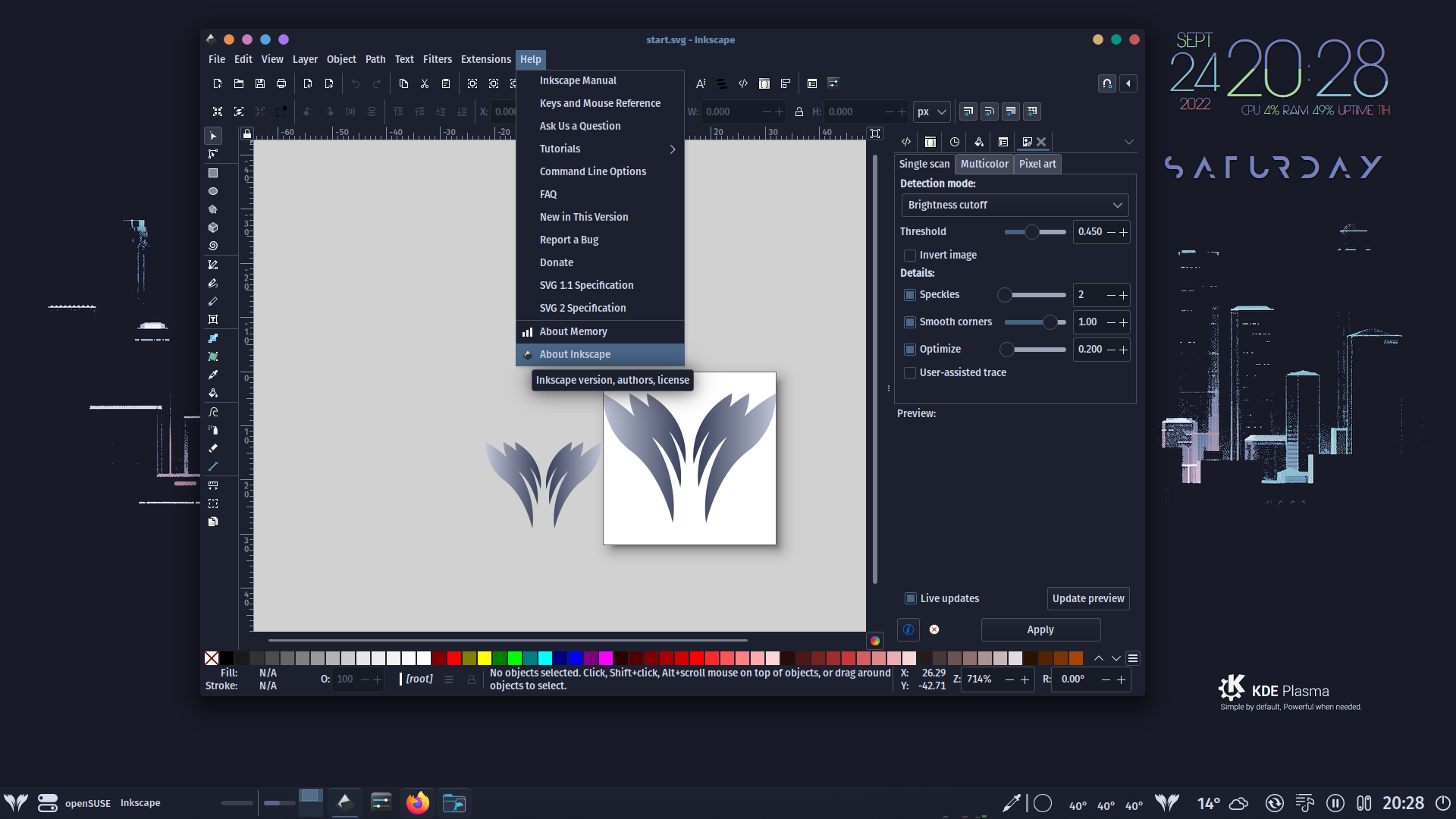Select the Spiral tool
The height and width of the screenshot is (819, 1456).
tap(213, 246)
